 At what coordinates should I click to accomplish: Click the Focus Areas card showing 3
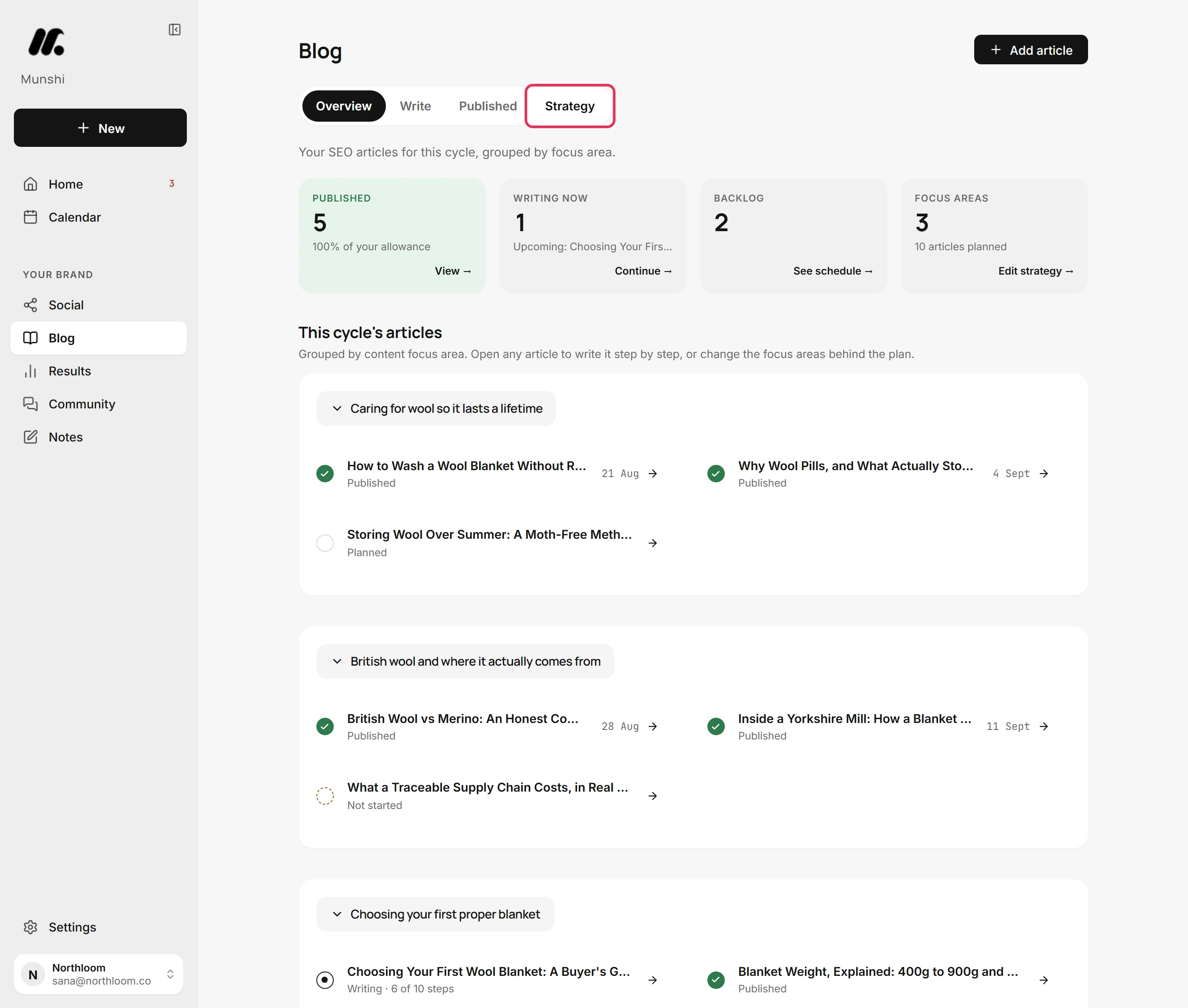(994, 236)
